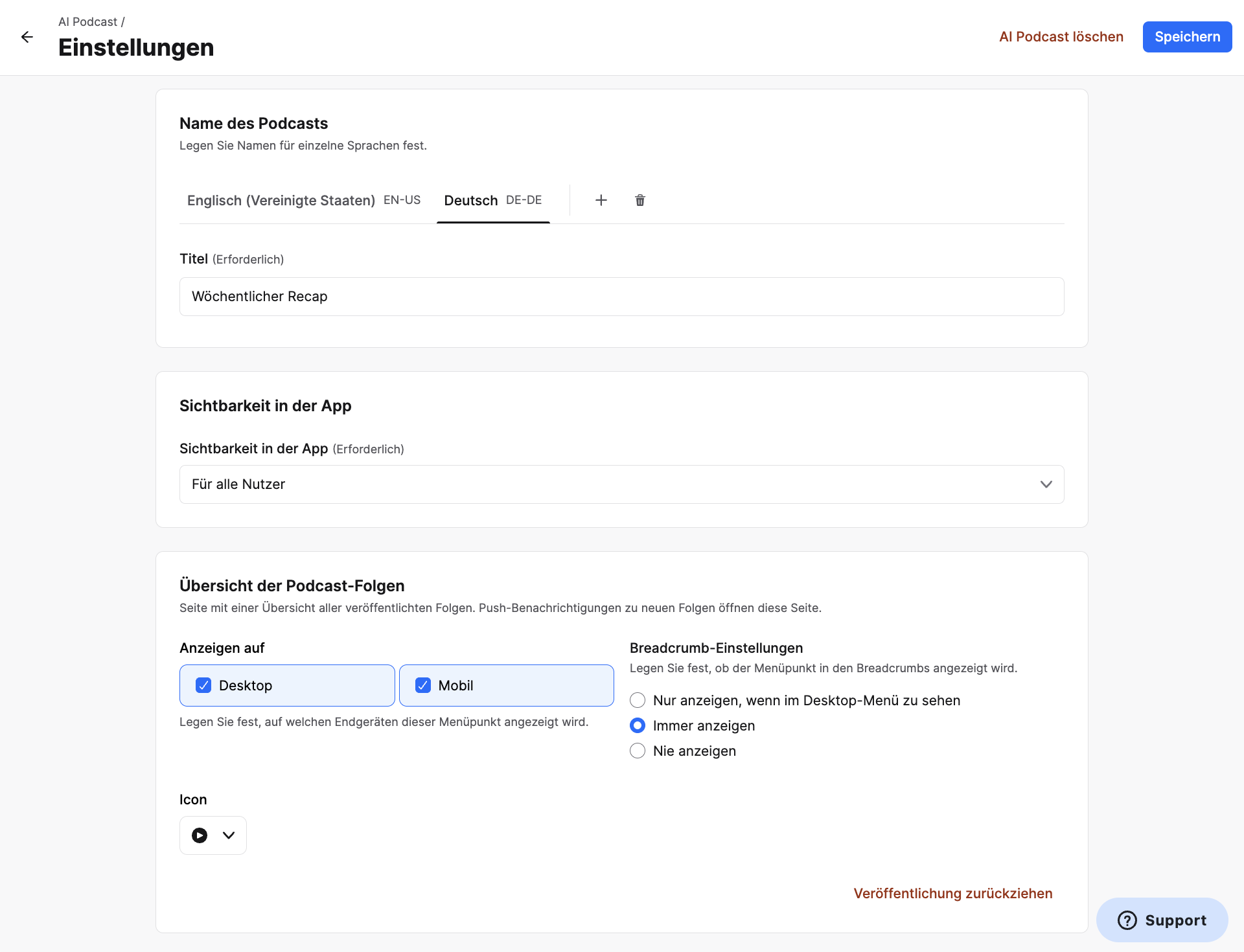This screenshot has height=952, width=1244.
Task: Open the AI Podcast breadcrumb
Action: (87, 22)
